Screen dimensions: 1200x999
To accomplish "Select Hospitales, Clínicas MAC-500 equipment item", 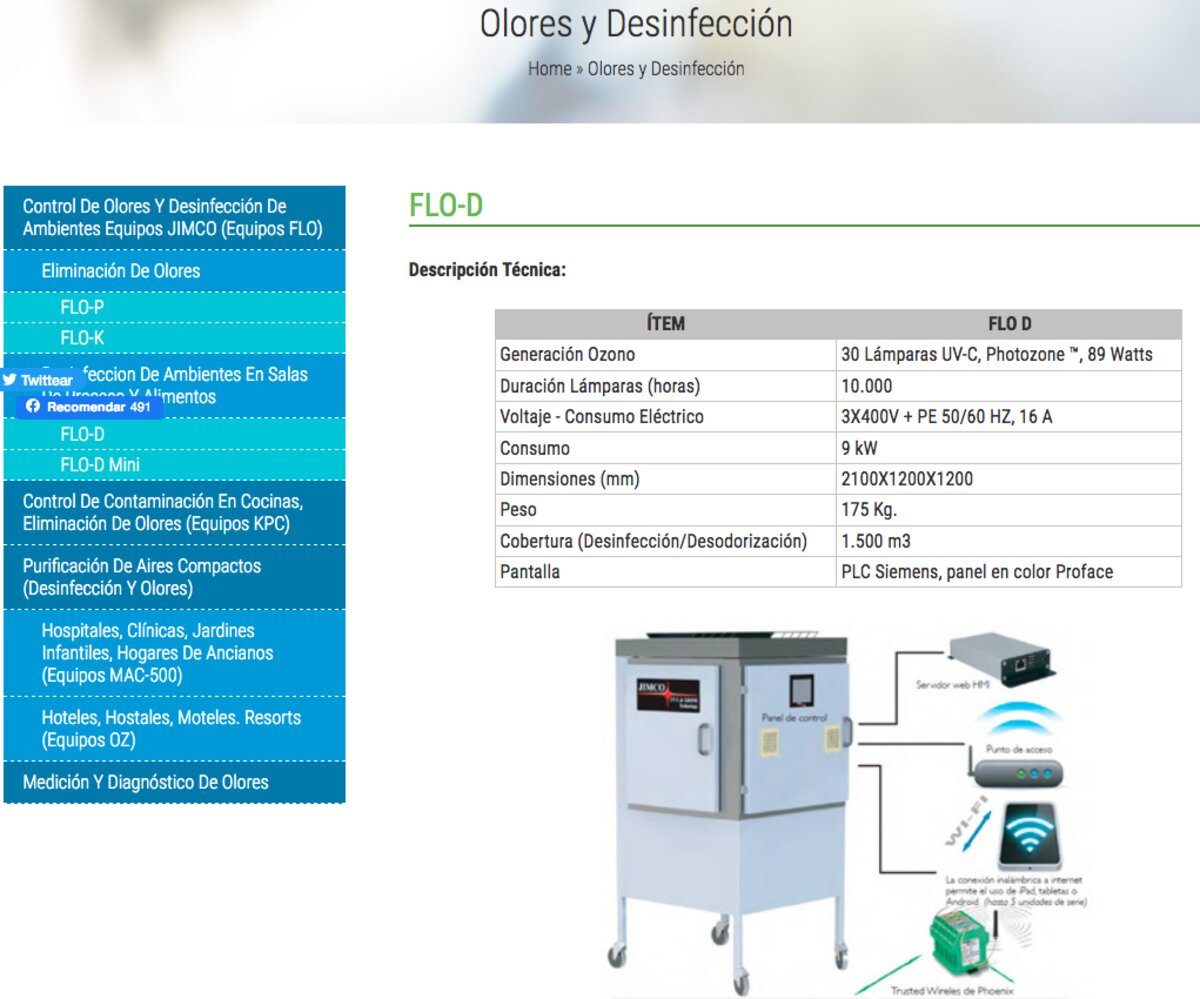I will coord(157,653).
